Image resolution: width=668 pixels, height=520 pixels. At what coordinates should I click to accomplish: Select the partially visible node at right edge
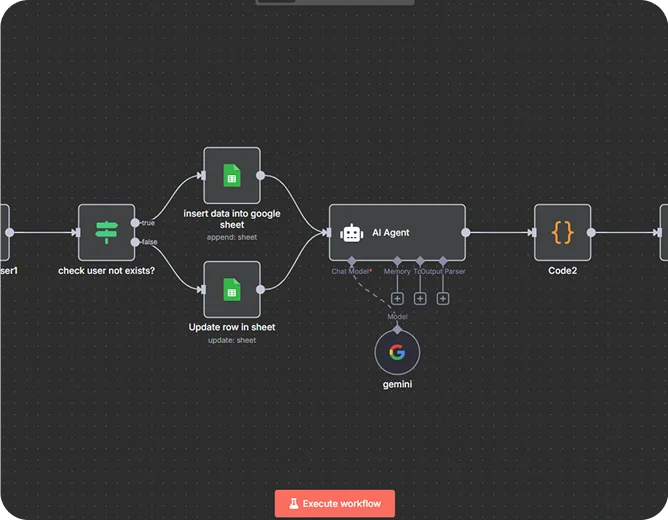664,232
